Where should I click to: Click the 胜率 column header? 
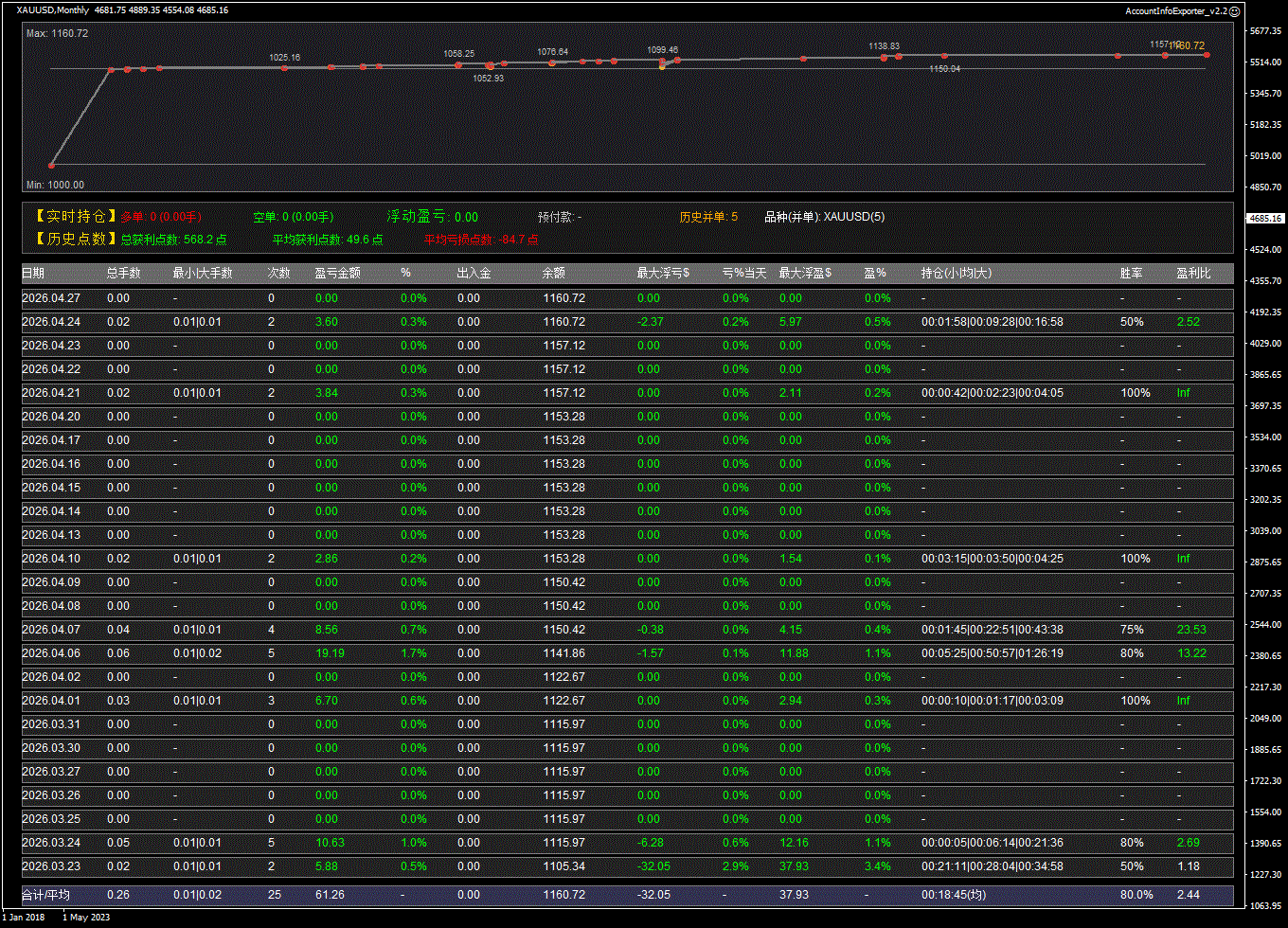(x=1131, y=274)
